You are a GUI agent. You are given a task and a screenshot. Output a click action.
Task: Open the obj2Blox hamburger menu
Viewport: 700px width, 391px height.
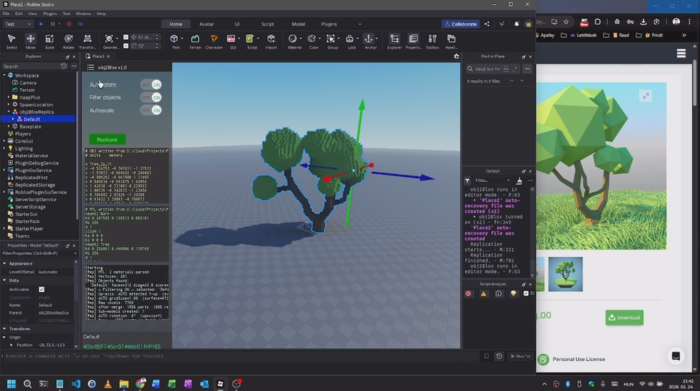[x=91, y=67]
